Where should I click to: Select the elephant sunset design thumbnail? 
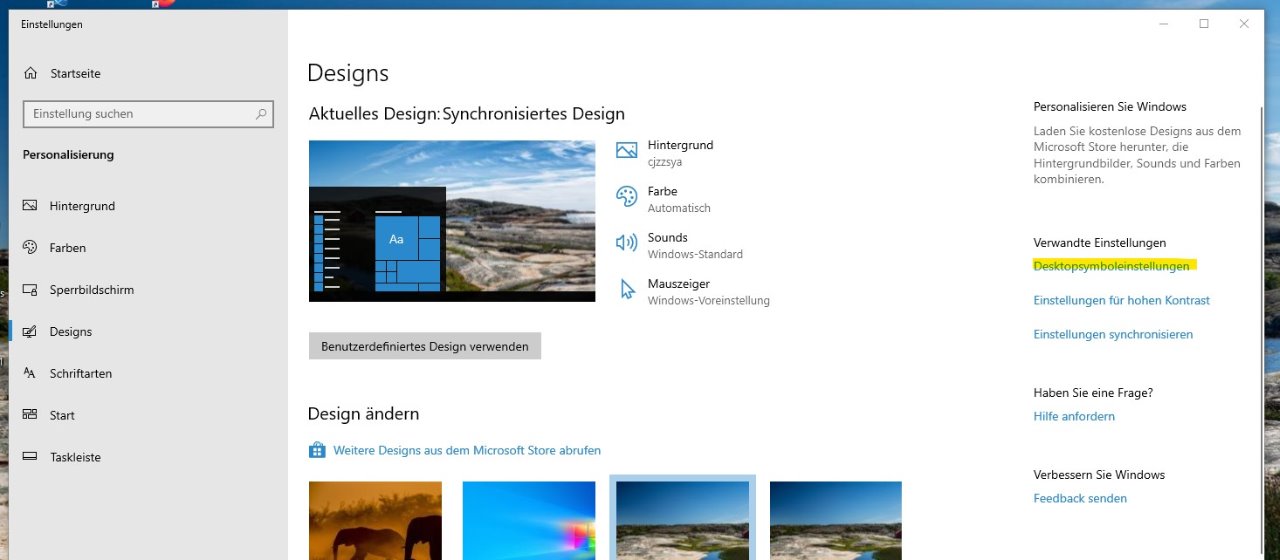[375, 520]
